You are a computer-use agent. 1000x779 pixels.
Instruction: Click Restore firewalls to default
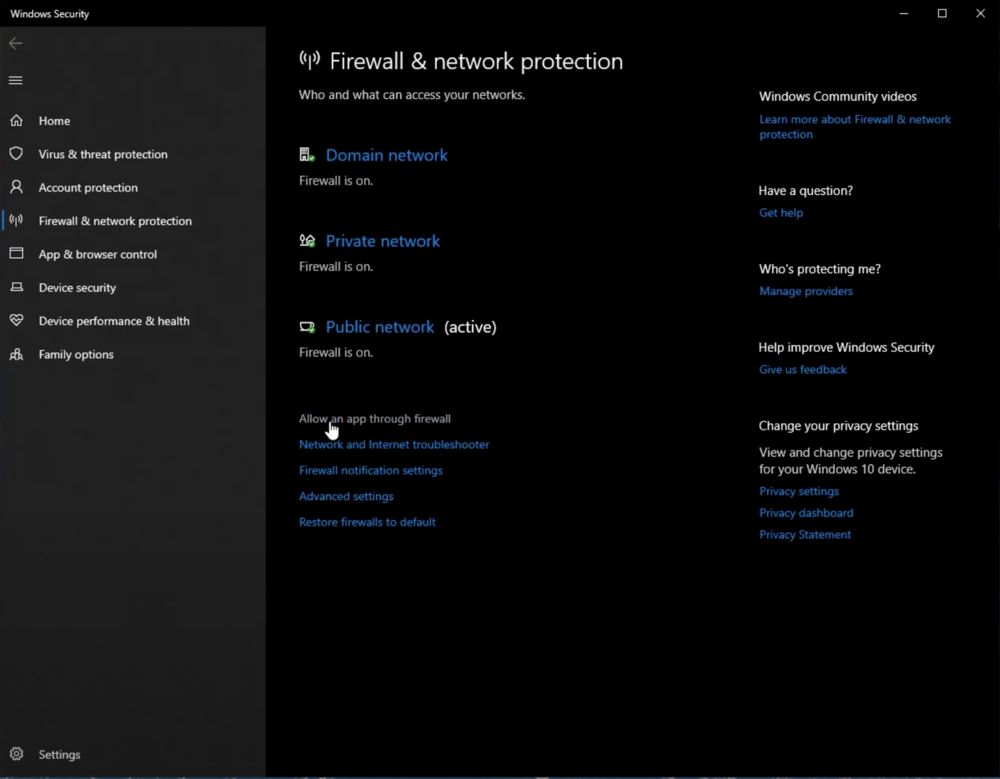[x=367, y=522]
